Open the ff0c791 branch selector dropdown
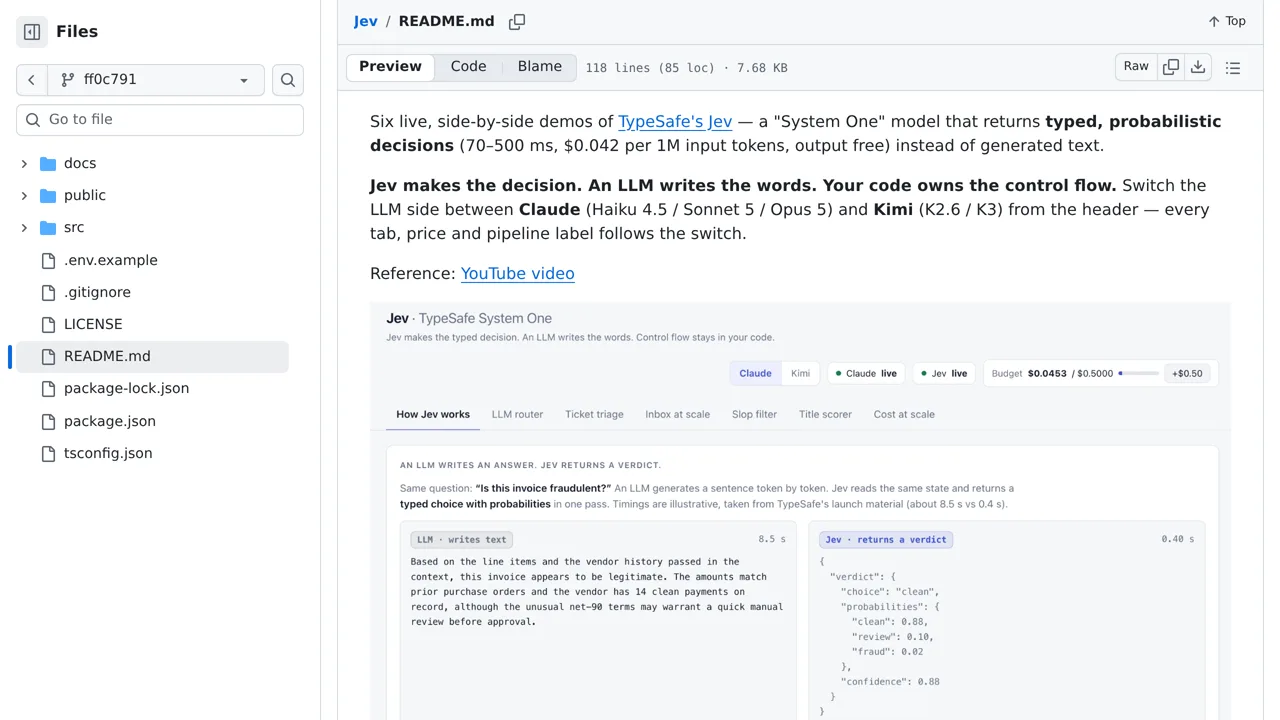Viewport: 1280px width, 720px height. (155, 80)
